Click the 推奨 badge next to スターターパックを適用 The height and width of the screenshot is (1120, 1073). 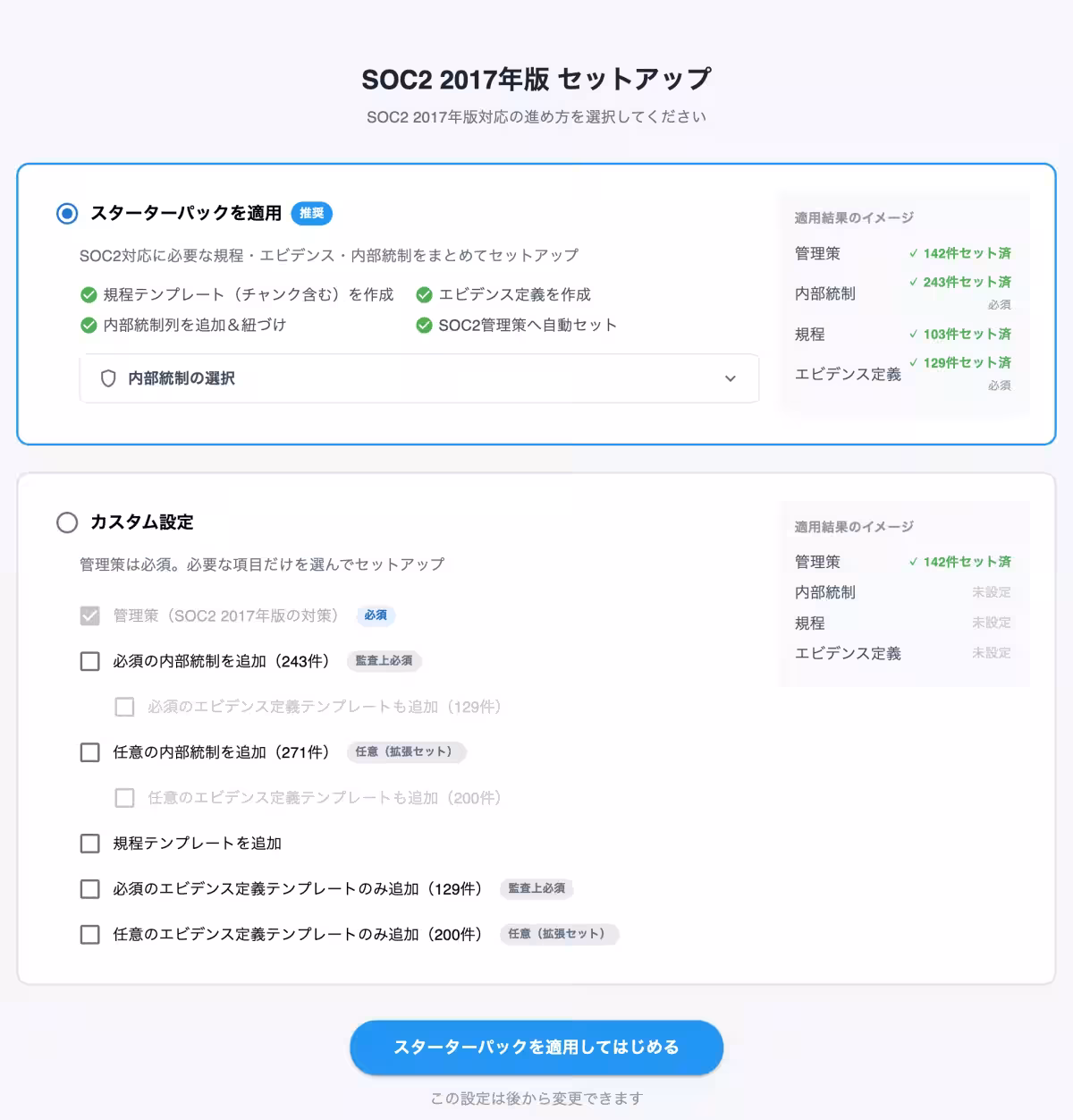coord(311,214)
